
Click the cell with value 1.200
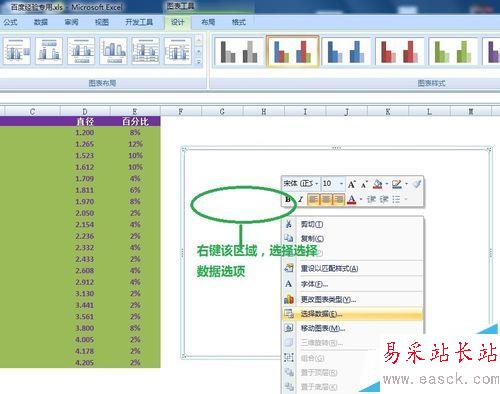85,133
